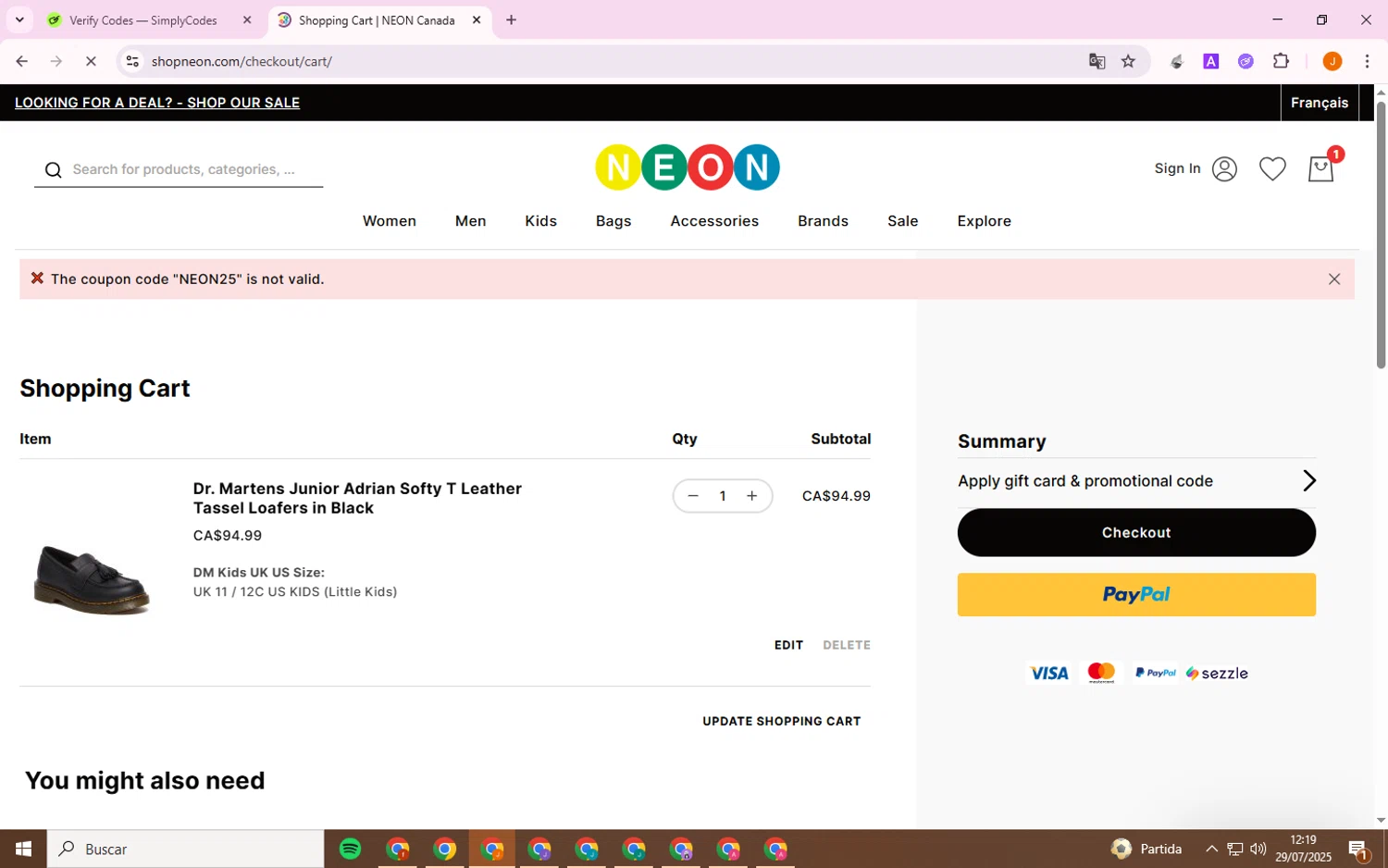1388x868 pixels.
Task: Decrease item quantity with minus button
Action: pyautogui.click(x=693, y=496)
